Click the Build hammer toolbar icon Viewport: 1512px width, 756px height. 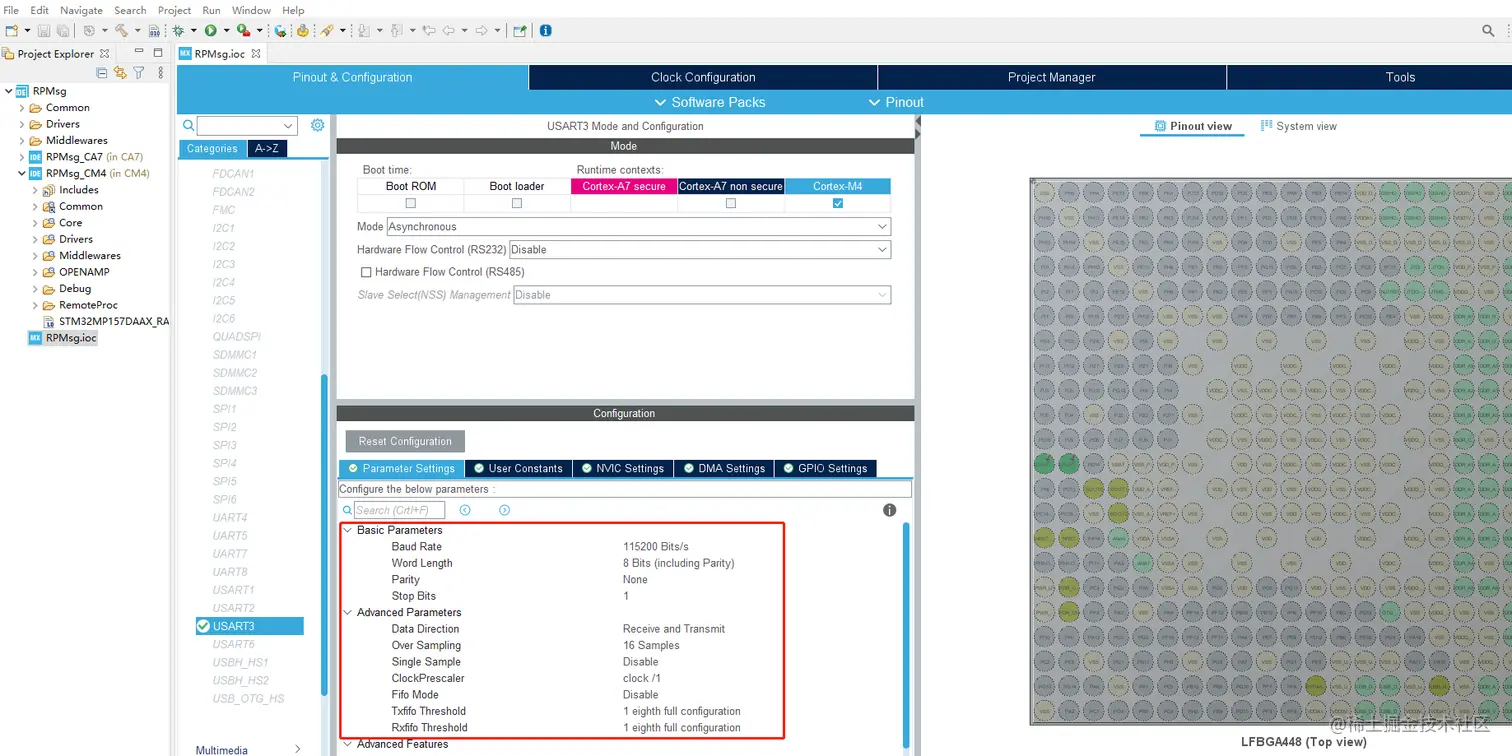121,31
